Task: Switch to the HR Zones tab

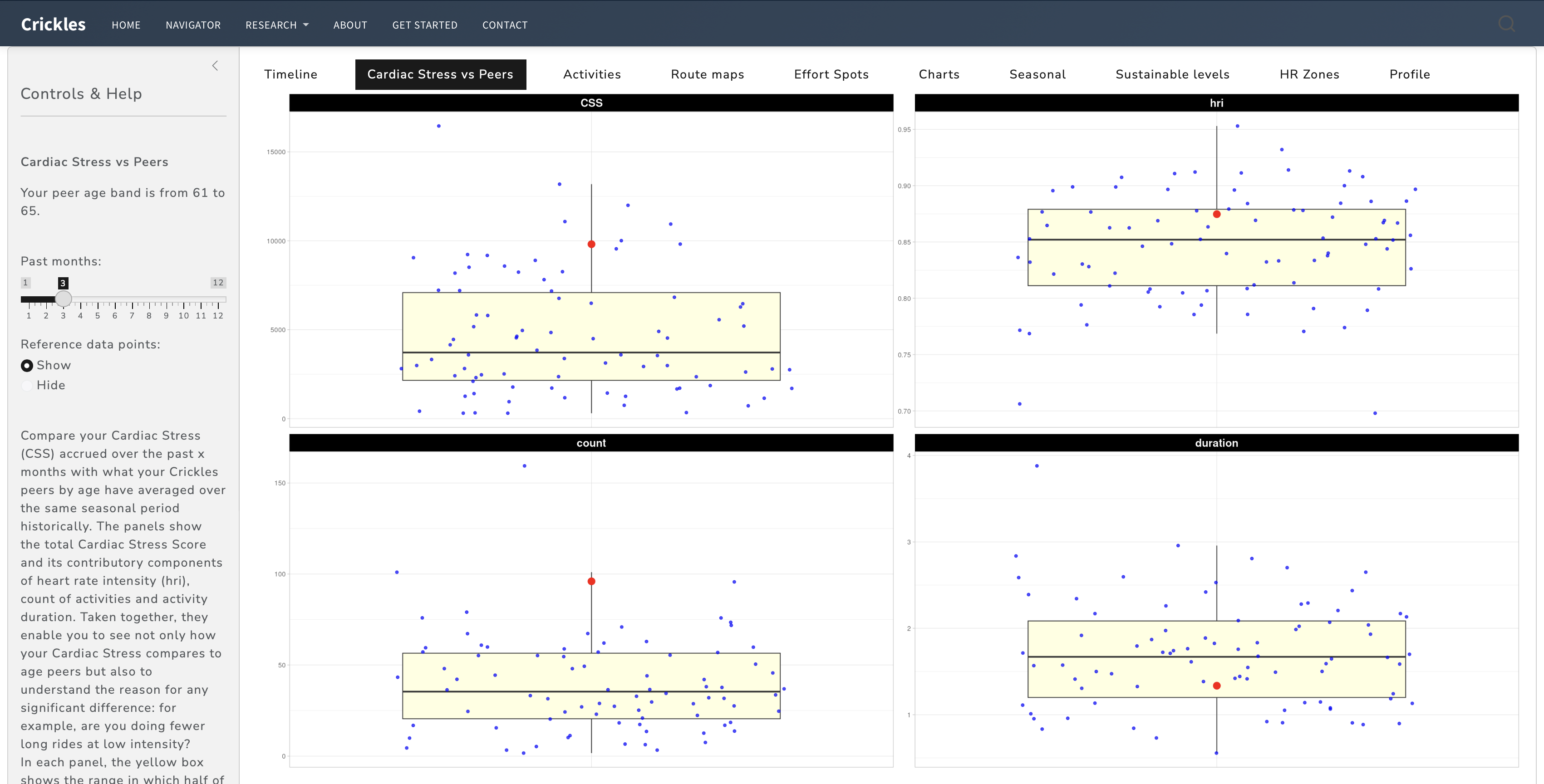Action: (1309, 74)
